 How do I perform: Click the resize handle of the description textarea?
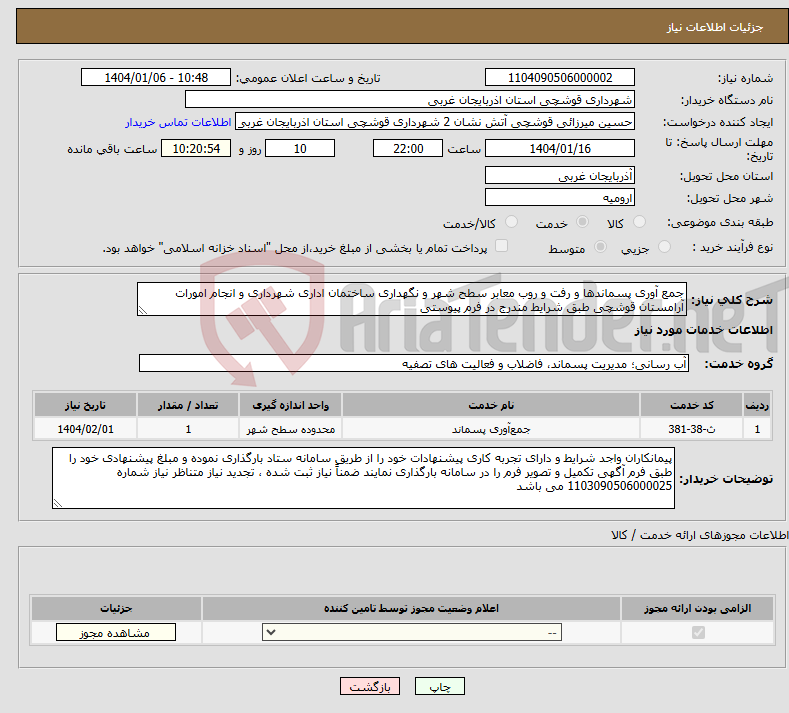pos(142,310)
